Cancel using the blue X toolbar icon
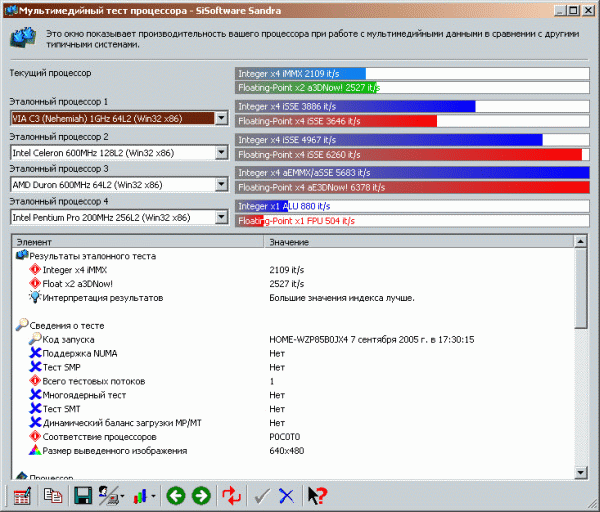This screenshot has height=512, width=600. [x=286, y=496]
